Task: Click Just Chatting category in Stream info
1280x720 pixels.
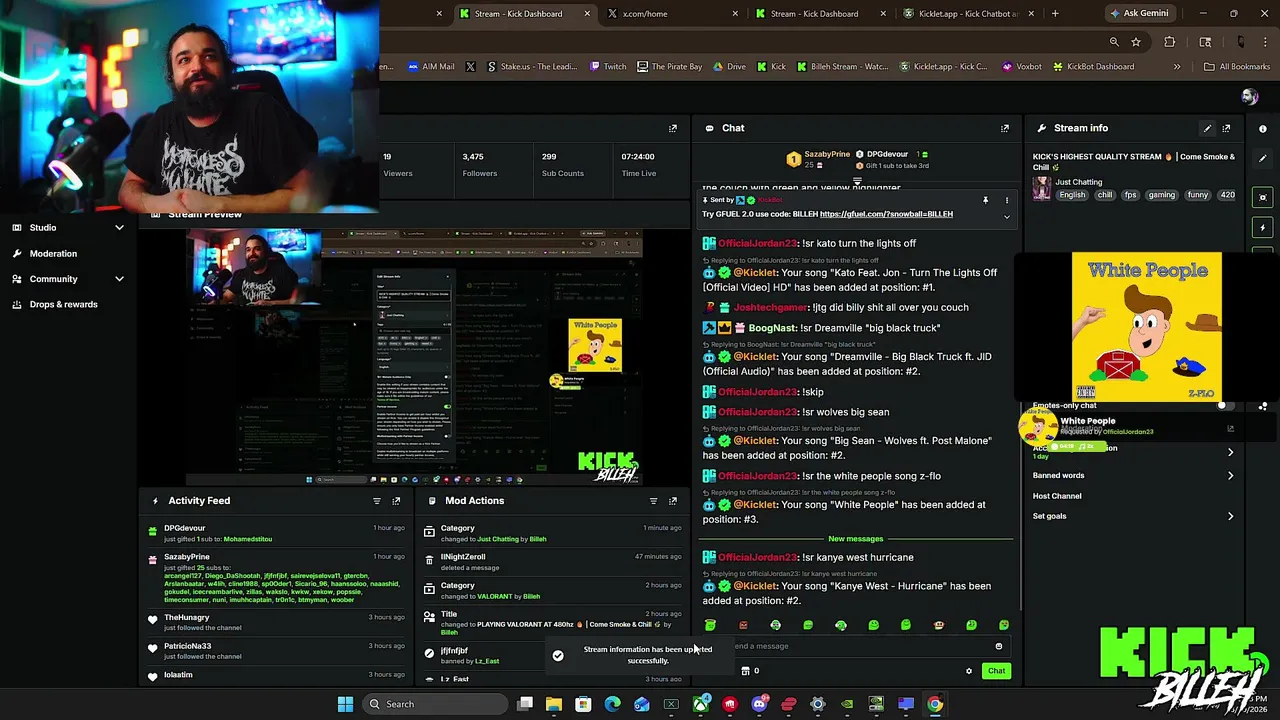Action: 1078,182
